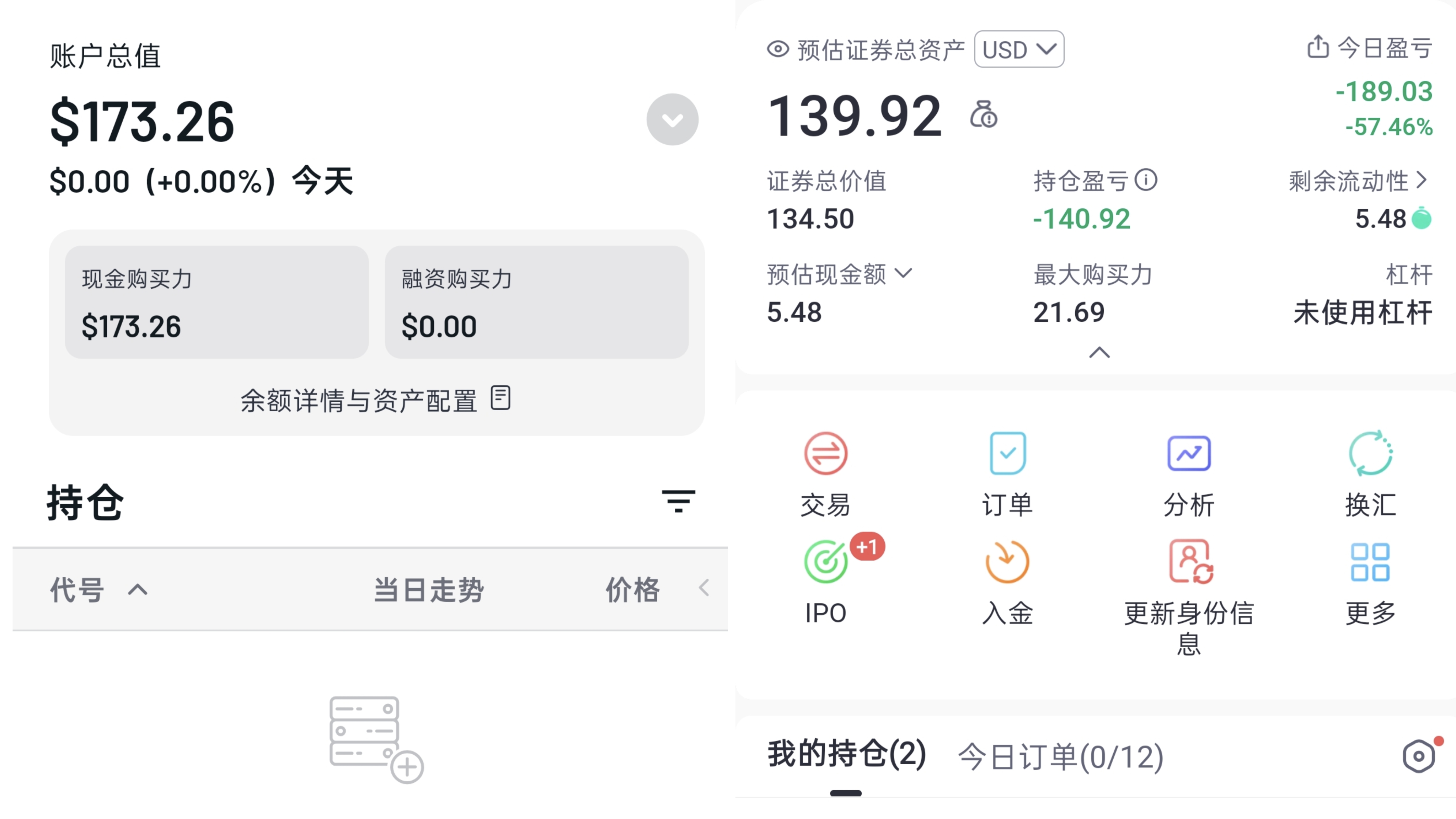
Task: Open the 交易 trade icon
Action: click(x=825, y=453)
